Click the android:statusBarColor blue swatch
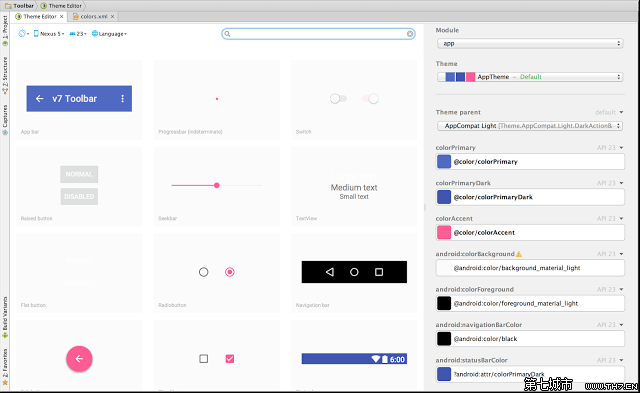640x393 pixels. pos(444,374)
